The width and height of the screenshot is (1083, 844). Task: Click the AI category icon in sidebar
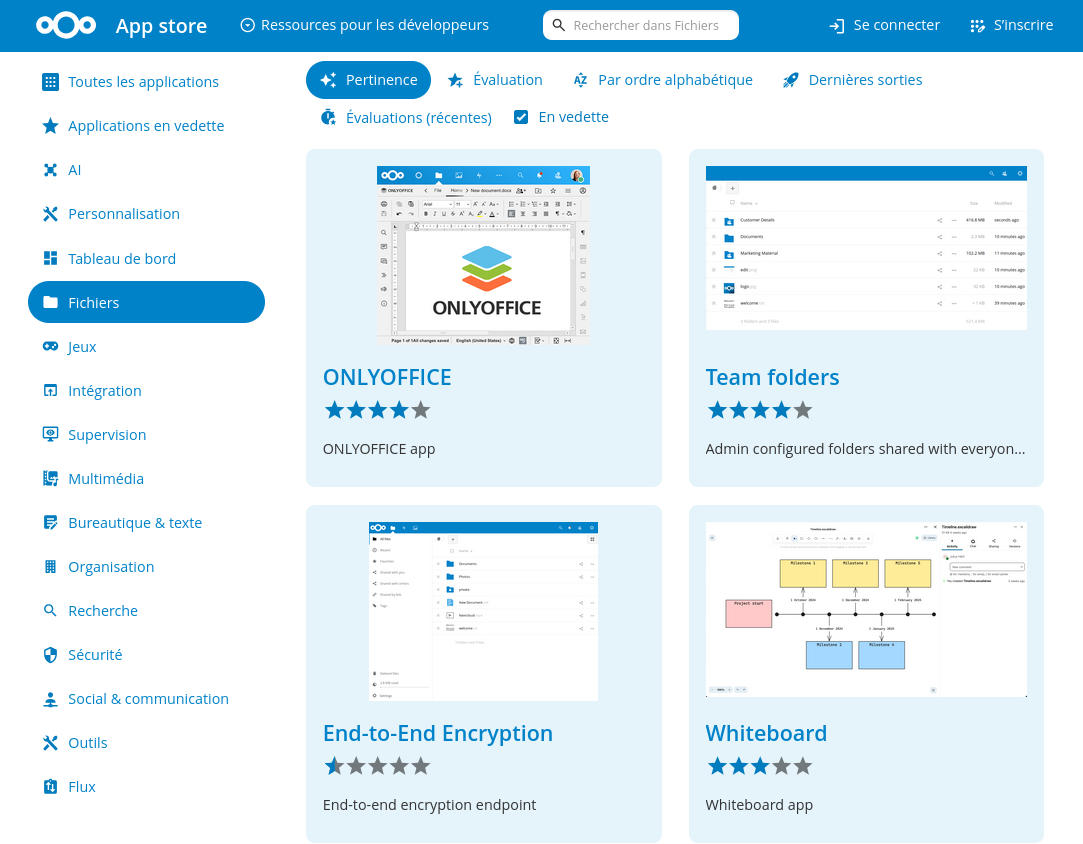(50, 170)
